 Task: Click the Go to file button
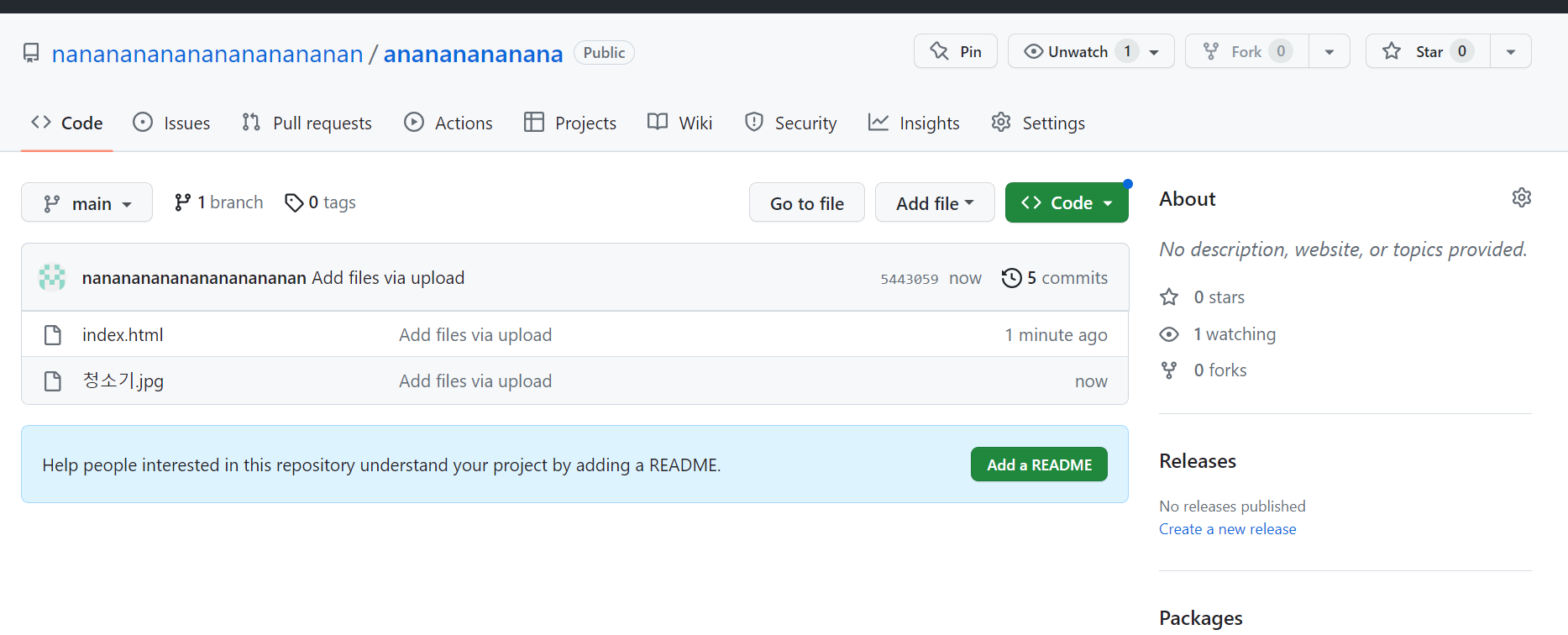click(x=807, y=202)
